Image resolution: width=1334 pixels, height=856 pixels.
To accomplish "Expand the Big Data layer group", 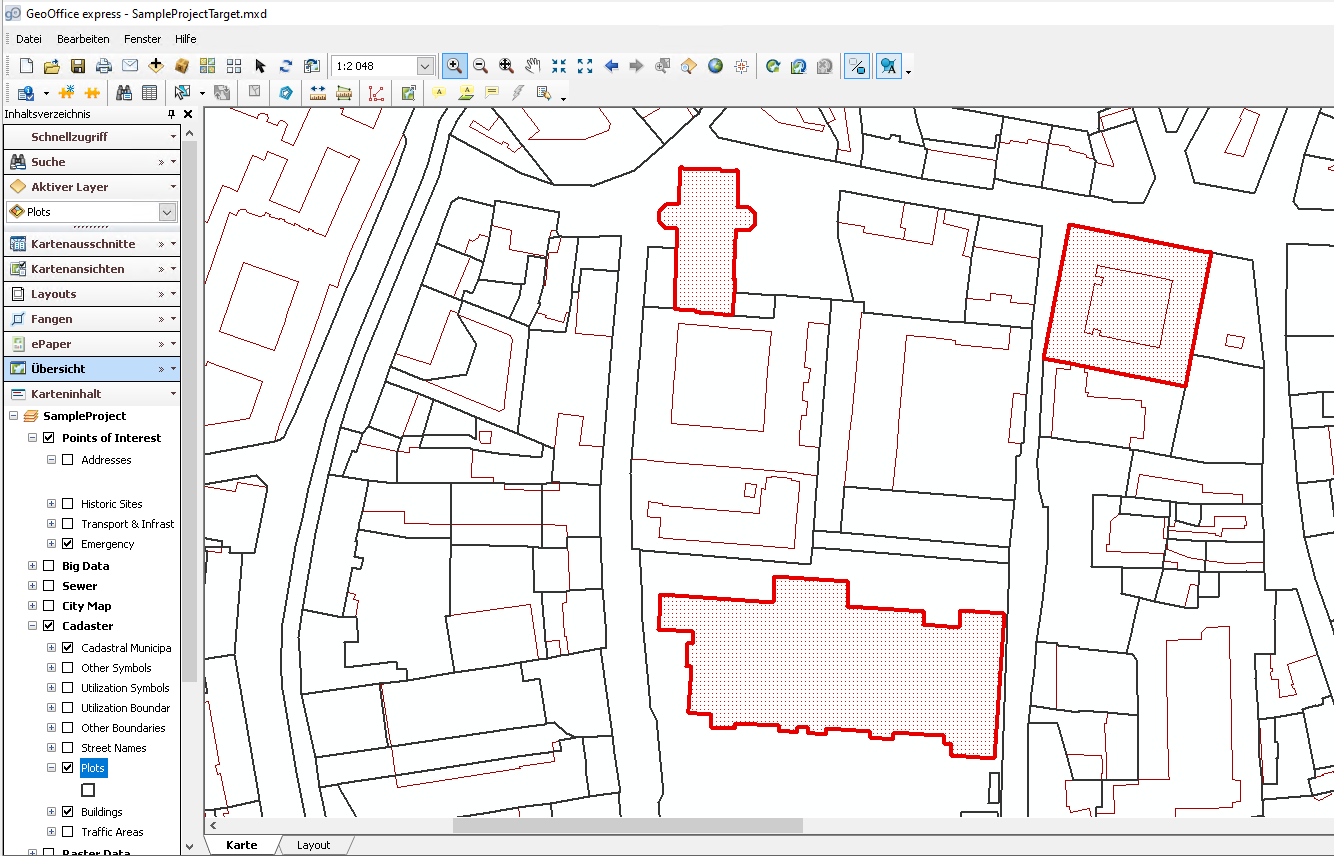I will 33,566.
